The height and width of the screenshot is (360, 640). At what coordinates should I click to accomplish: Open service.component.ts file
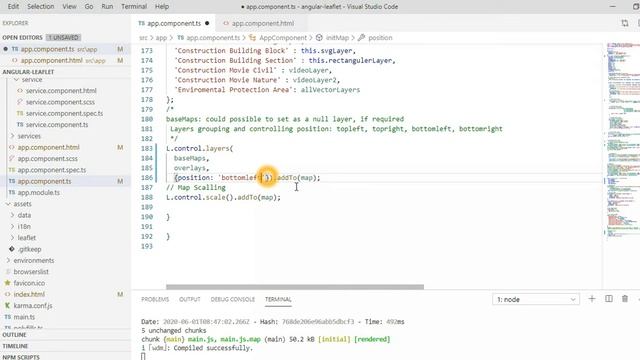(57, 125)
